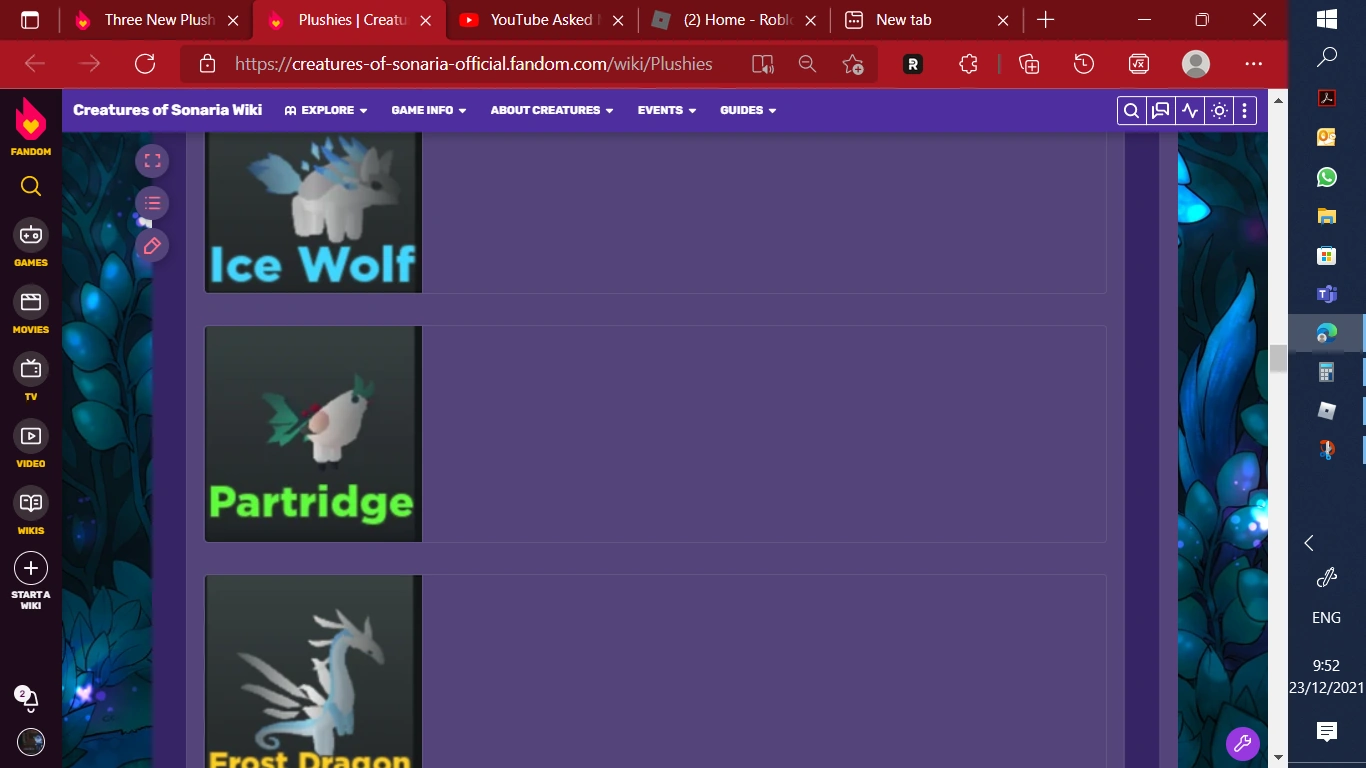Expand the EXPLORE menu

point(325,110)
